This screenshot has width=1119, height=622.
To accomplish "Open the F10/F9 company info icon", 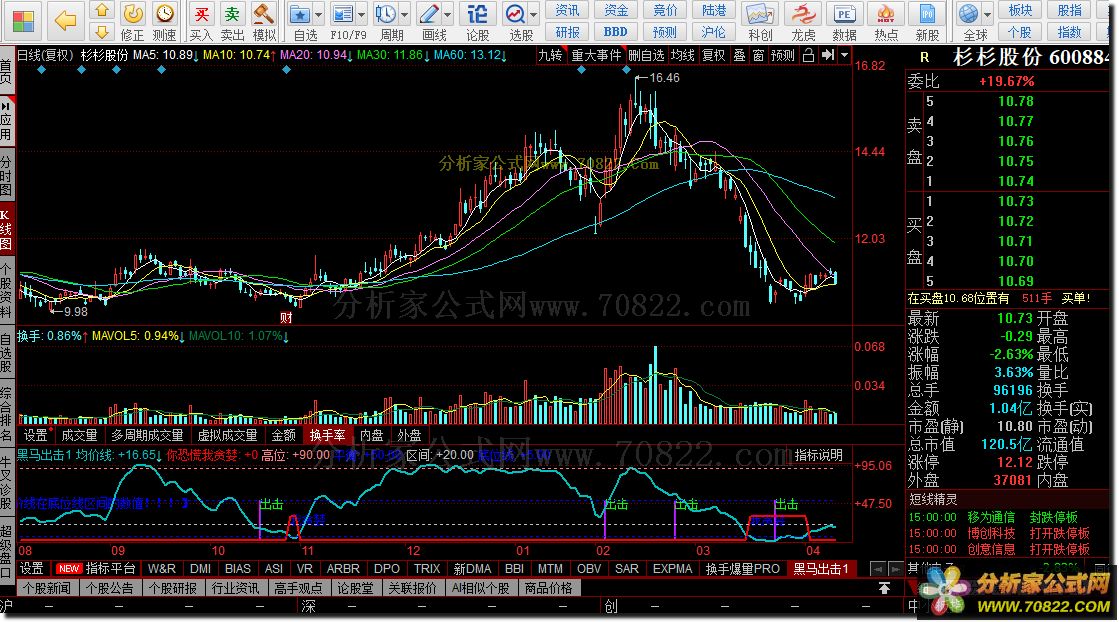I will coord(343,14).
